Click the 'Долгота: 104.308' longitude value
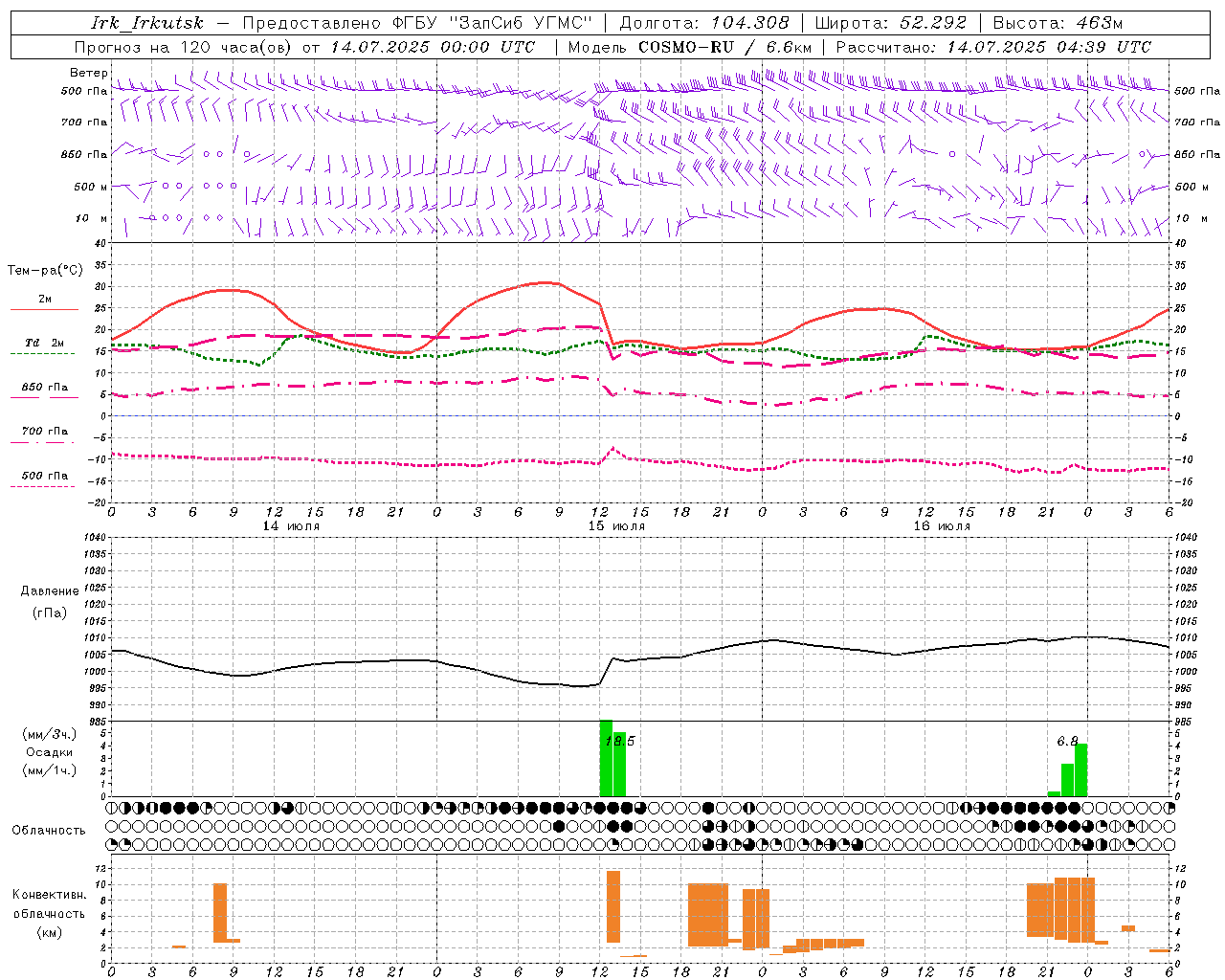 tap(704, 23)
